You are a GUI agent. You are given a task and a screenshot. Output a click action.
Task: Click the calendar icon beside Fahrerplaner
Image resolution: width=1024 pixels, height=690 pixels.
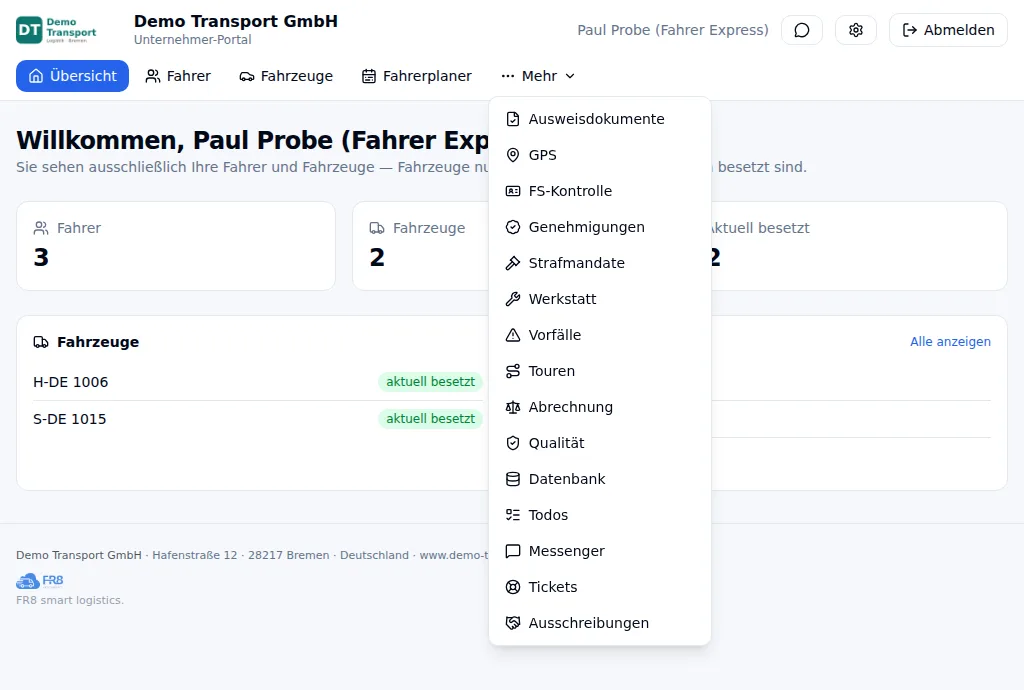[369, 76]
